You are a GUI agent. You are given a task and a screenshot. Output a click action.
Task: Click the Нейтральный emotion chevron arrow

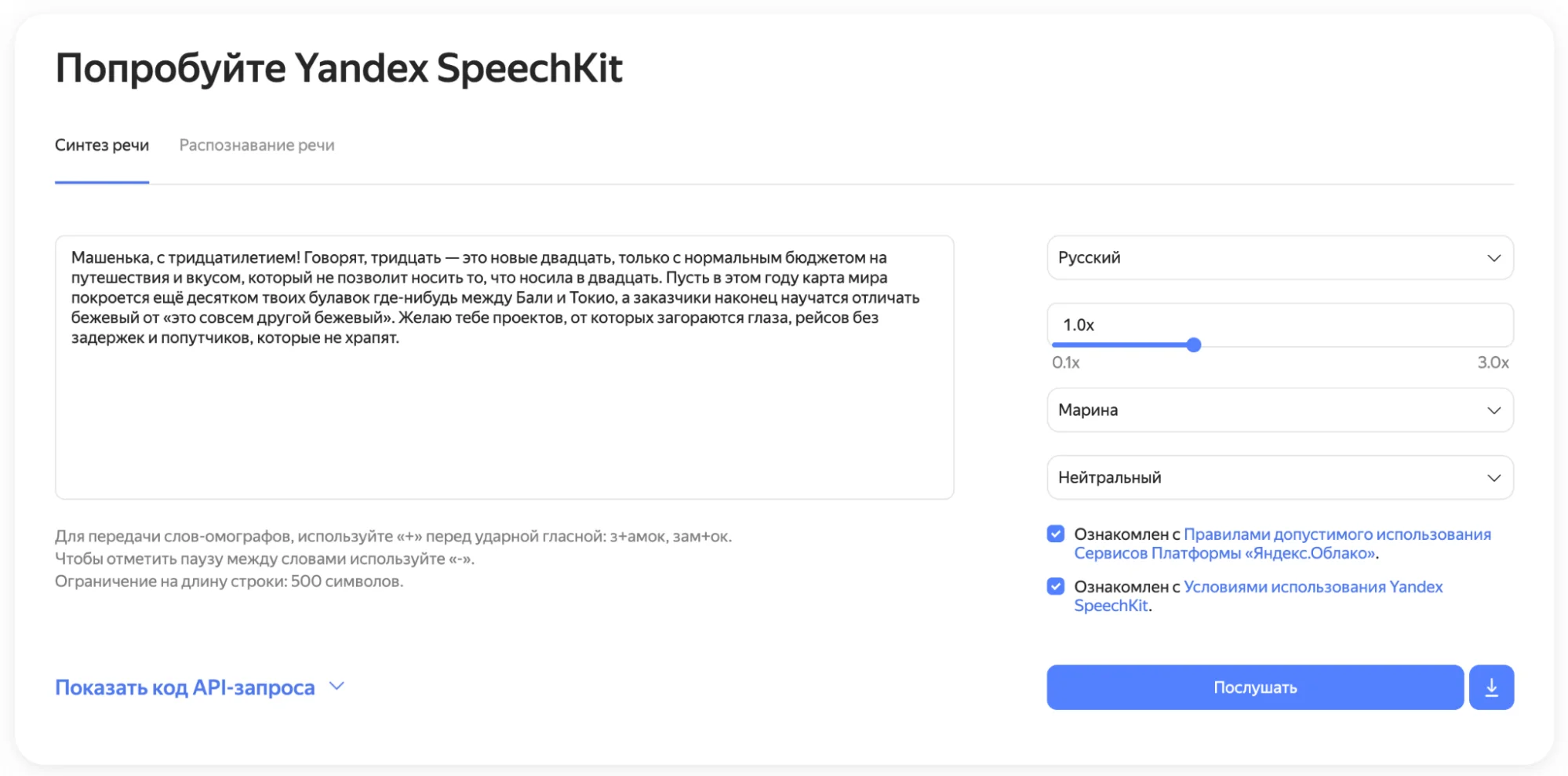(x=1493, y=478)
